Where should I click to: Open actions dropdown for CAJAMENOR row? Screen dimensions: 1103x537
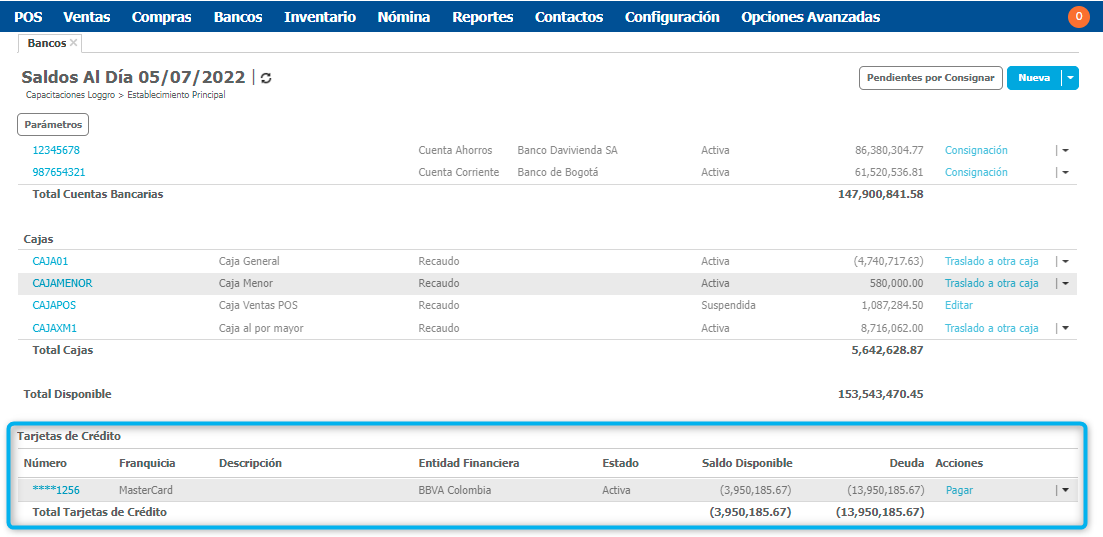point(1064,283)
